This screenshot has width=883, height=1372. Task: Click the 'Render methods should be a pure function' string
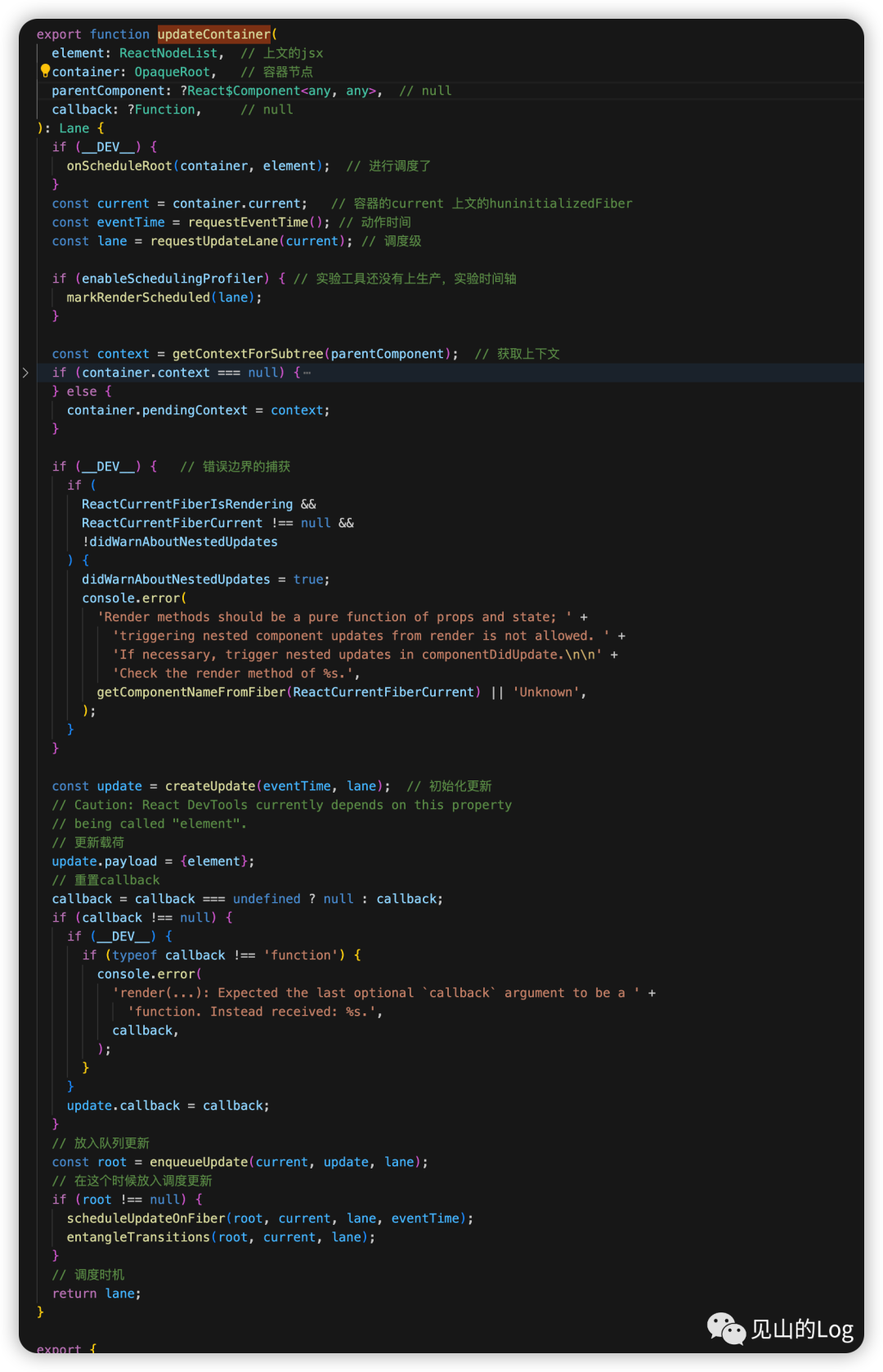[334, 617]
